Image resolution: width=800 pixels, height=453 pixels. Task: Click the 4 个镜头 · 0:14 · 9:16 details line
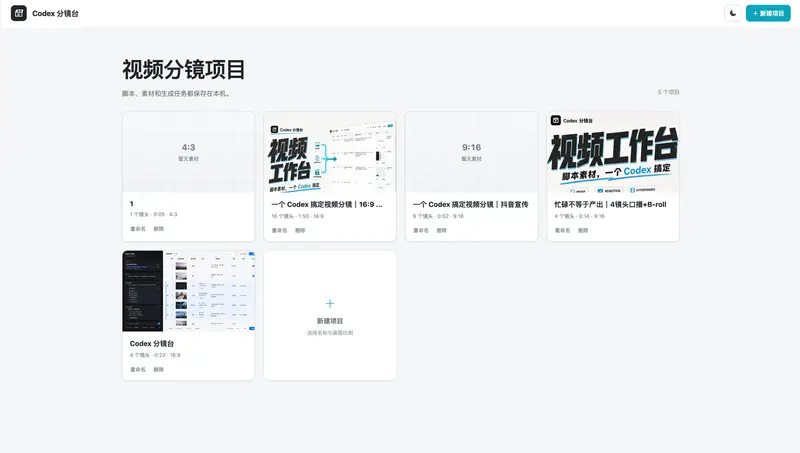pos(580,216)
